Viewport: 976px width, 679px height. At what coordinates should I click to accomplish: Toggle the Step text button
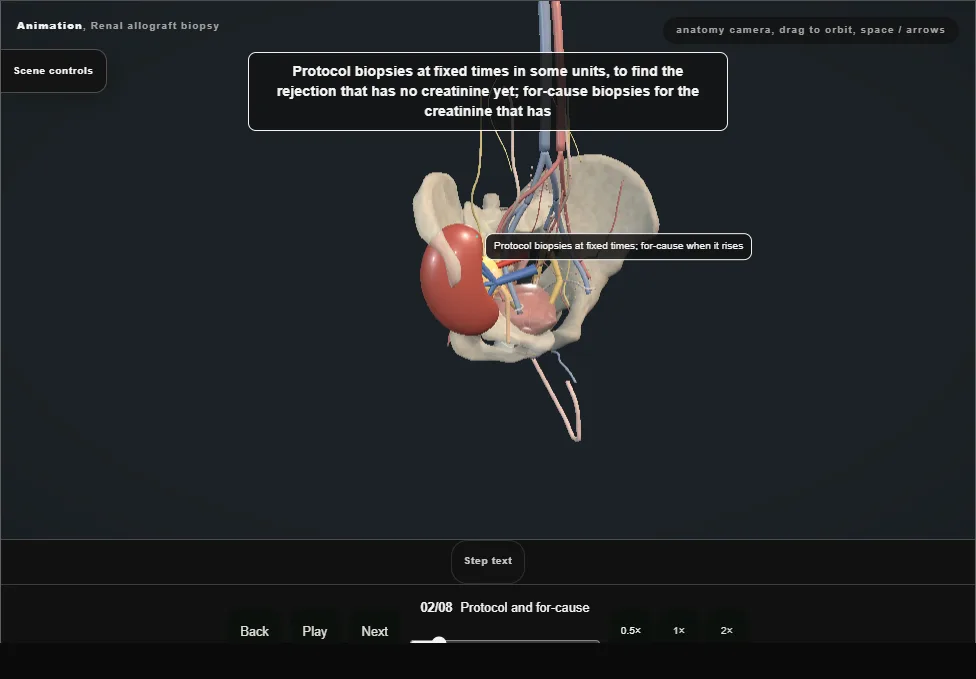[488, 561]
